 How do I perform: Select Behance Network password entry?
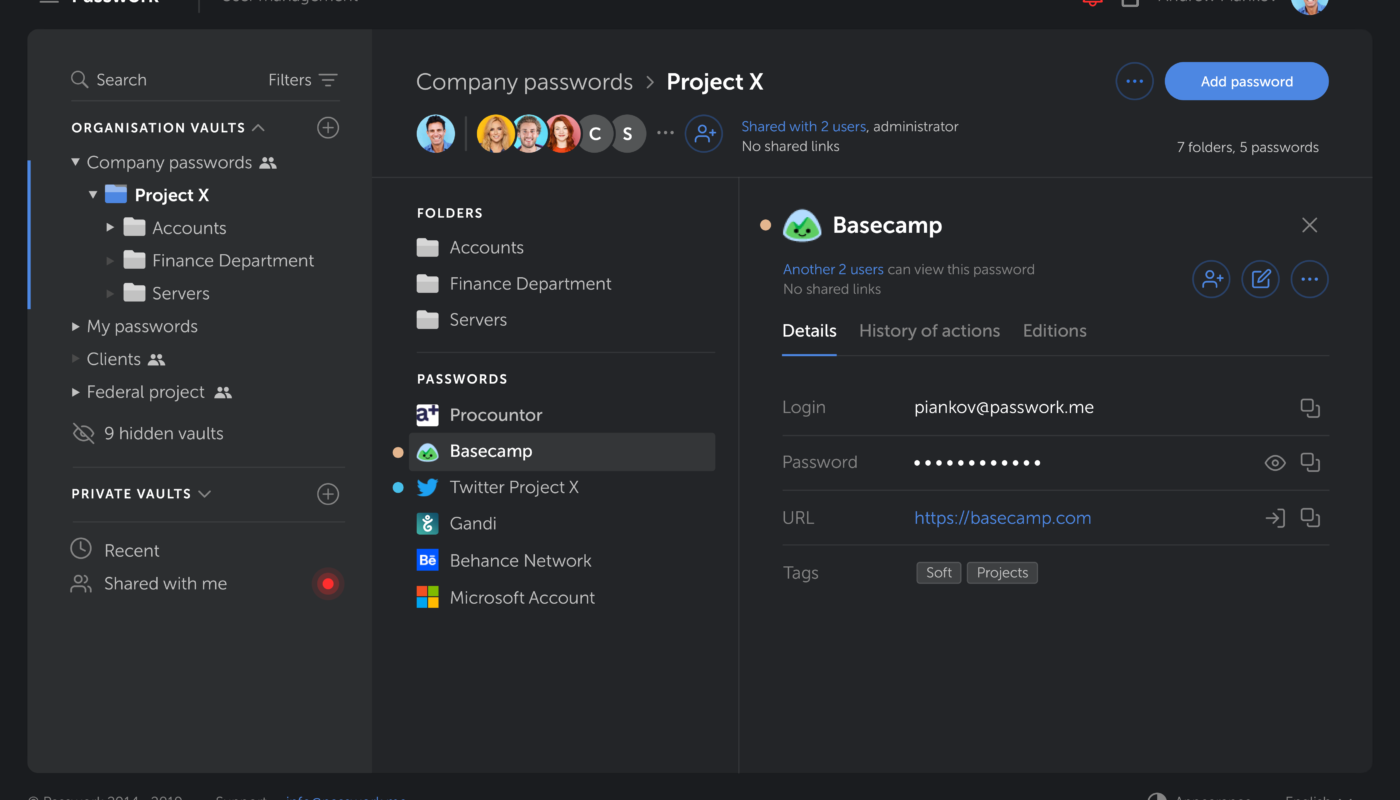click(562, 561)
